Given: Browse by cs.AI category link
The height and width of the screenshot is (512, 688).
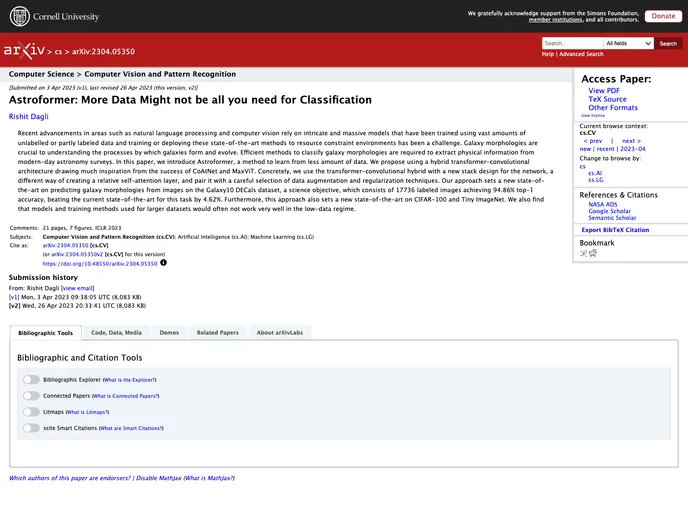Looking at the screenshot, I should pyautogui.click(x=595, y=173).
